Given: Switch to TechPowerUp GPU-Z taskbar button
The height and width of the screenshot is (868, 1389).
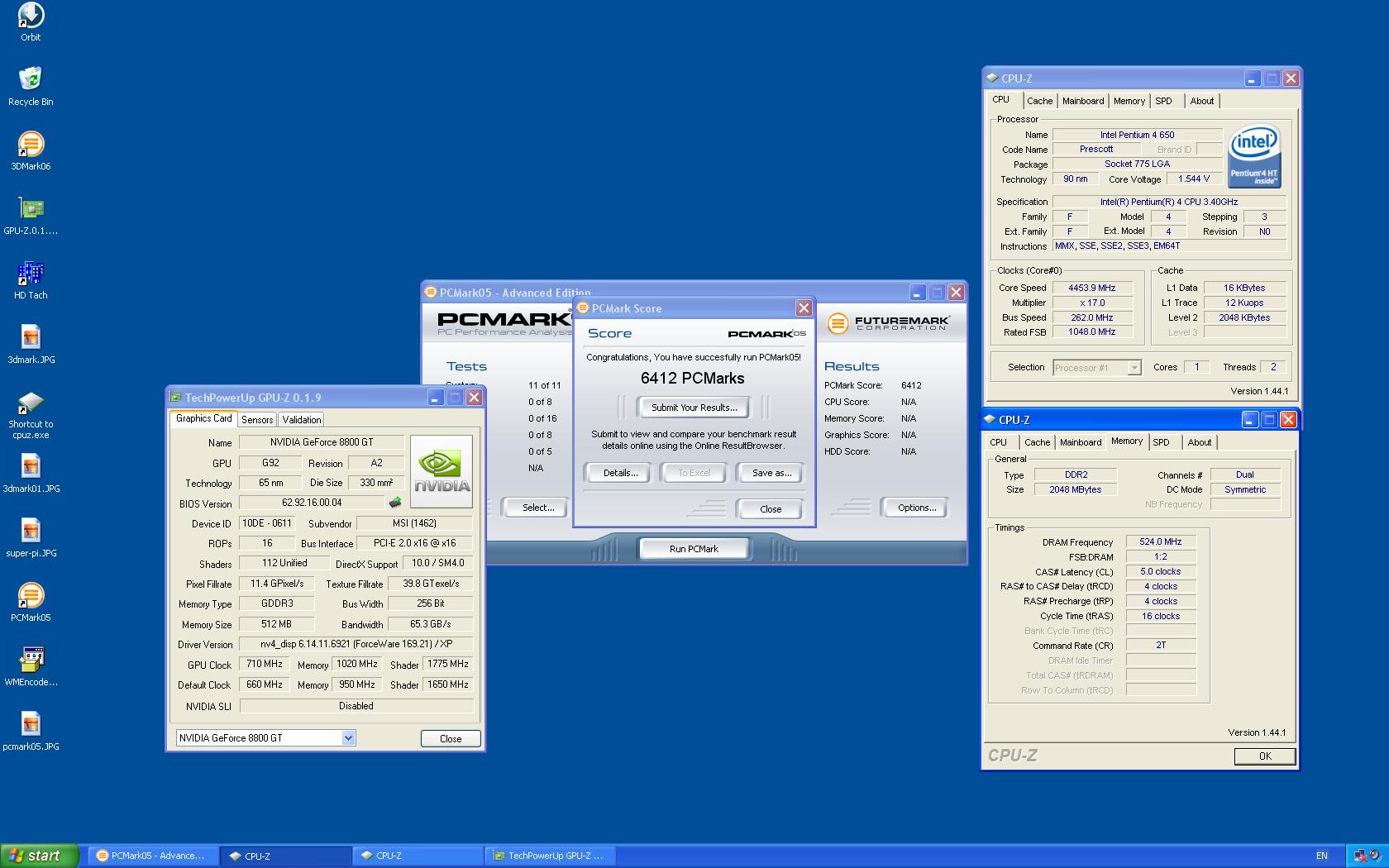Looking at the screenshot, I should pos(551,856).
